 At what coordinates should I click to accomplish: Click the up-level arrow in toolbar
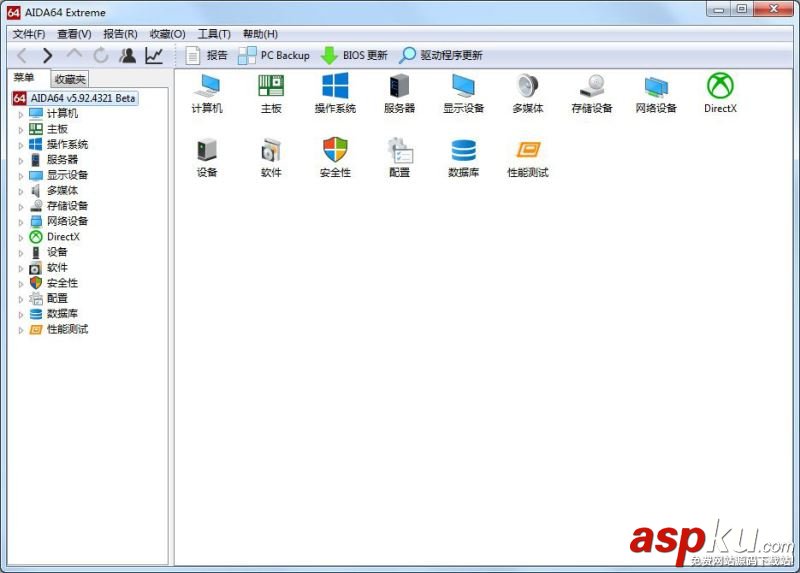point(74,54)
